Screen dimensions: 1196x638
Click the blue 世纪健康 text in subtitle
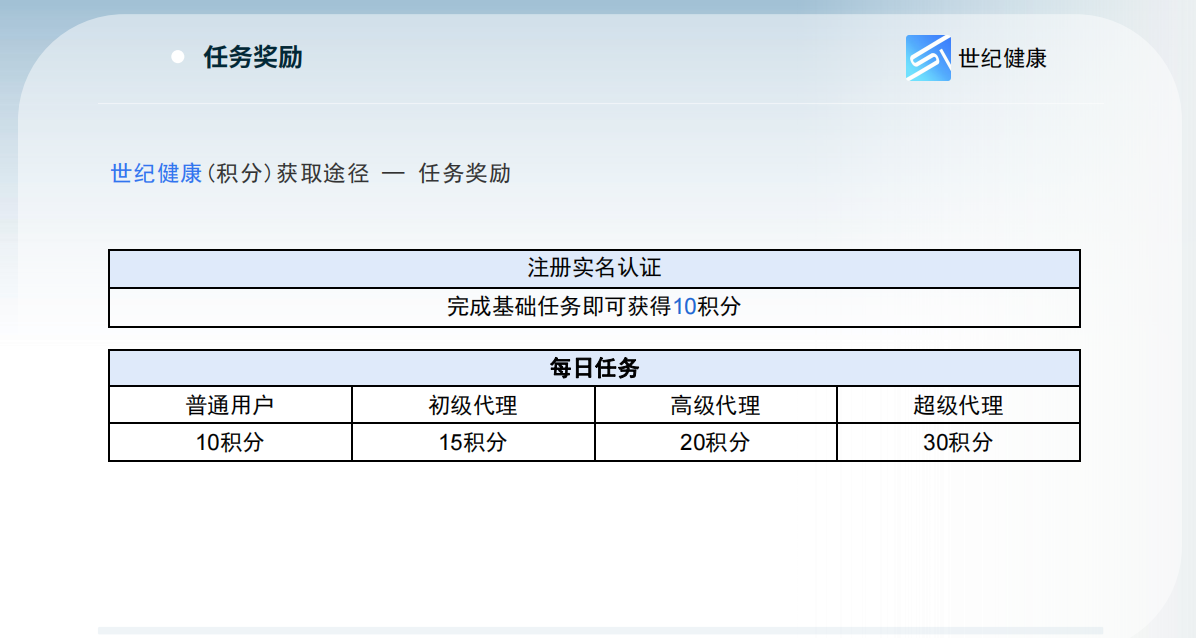pos(156,173)
